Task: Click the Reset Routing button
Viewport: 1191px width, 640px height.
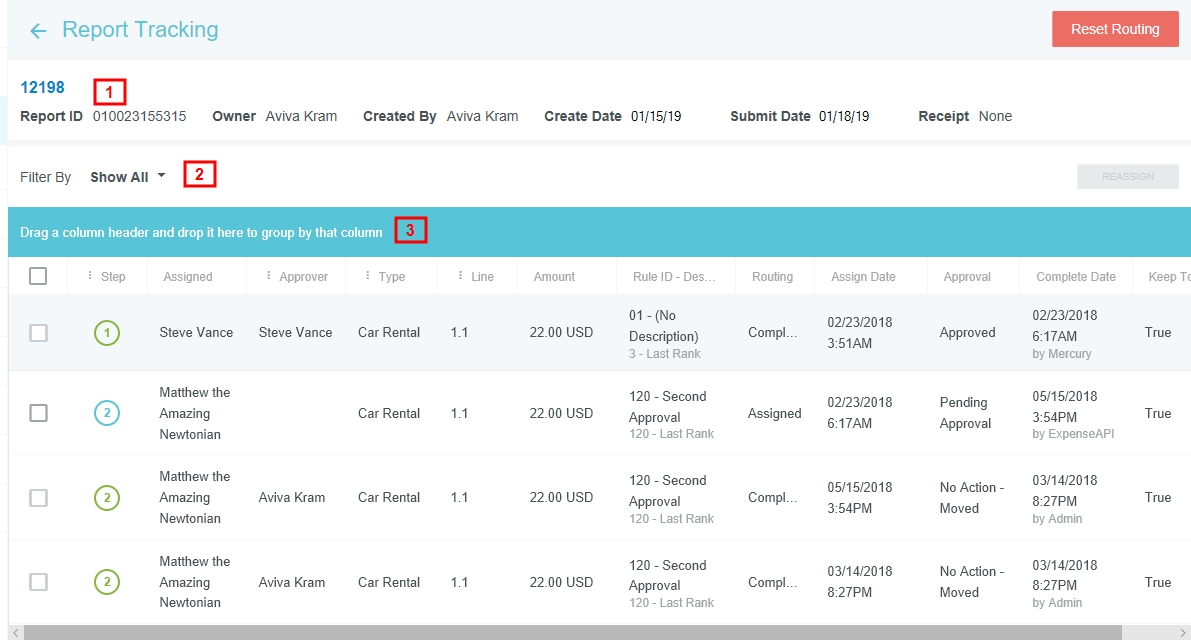Action: (x=1114, y=29)
